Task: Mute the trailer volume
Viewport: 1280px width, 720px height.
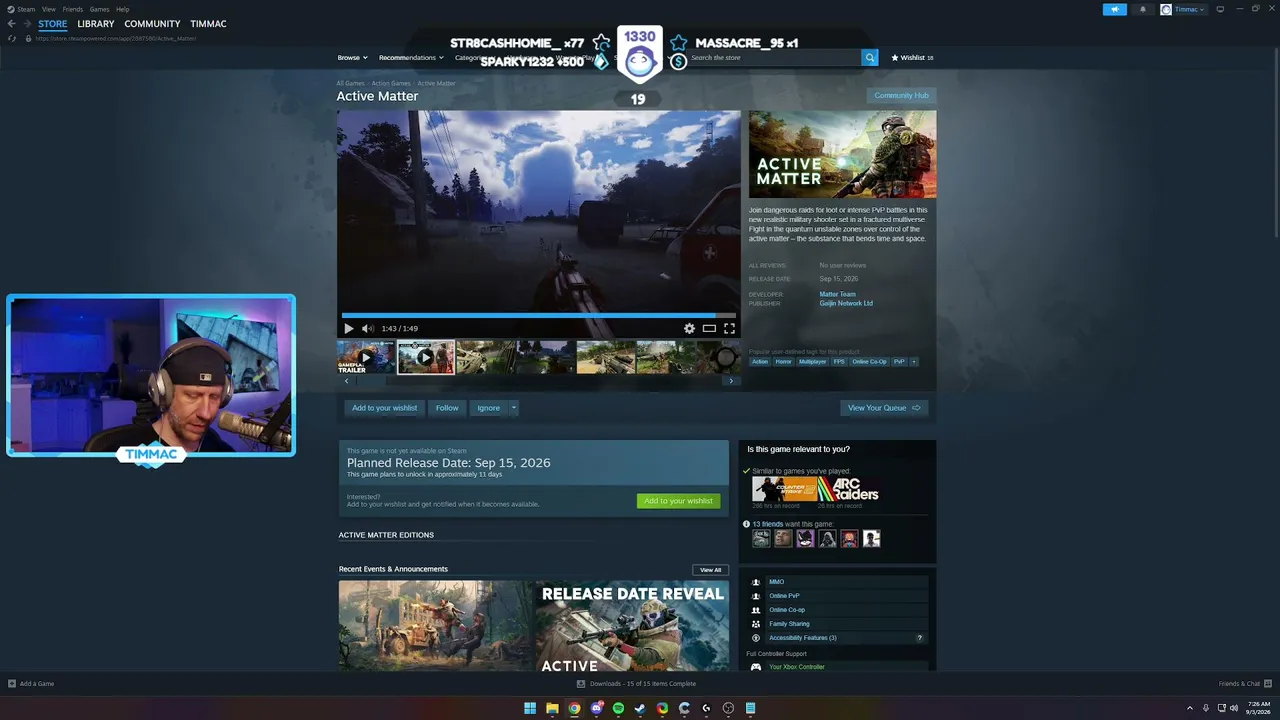Action: pyautogui.click(x=367, y=328)
